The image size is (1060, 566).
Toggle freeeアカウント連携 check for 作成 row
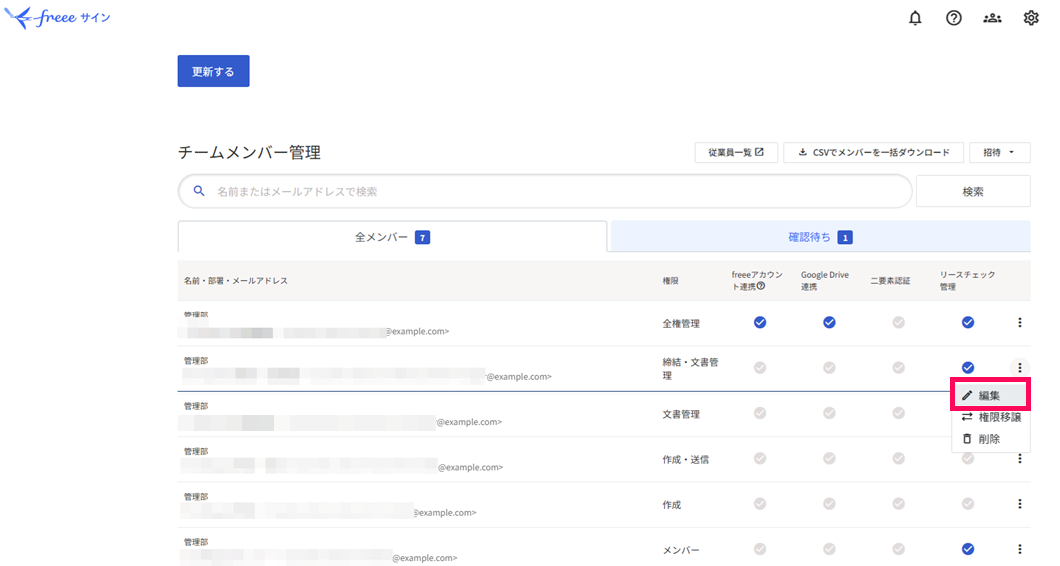point(760,504)
